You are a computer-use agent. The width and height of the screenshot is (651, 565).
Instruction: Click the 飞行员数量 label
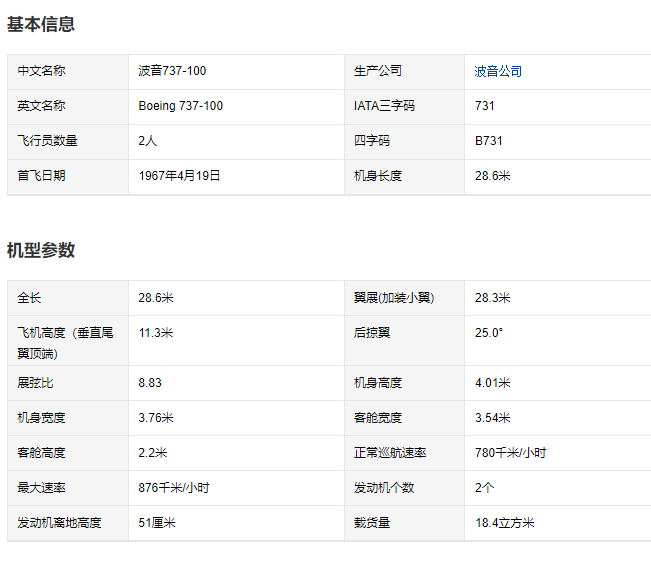click(x=47, y=141)
